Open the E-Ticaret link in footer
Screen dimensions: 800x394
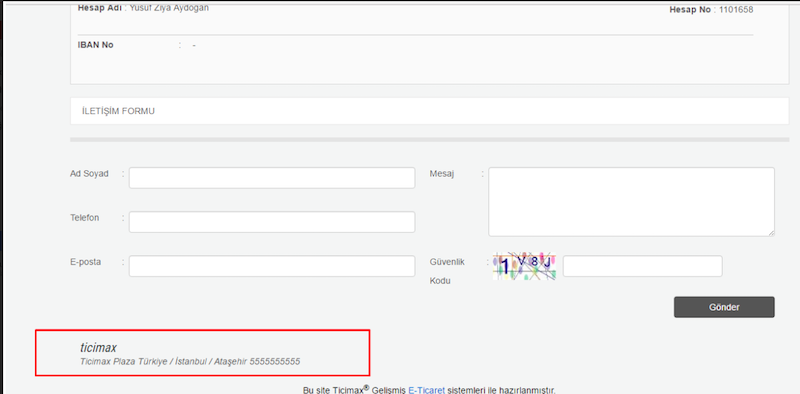427,390
